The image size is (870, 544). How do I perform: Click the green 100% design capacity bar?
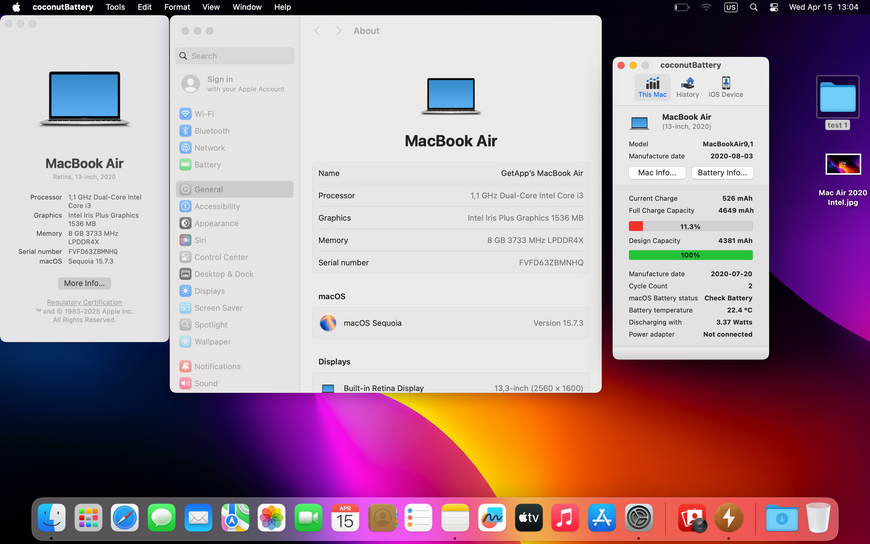click(x=690, y=255)
